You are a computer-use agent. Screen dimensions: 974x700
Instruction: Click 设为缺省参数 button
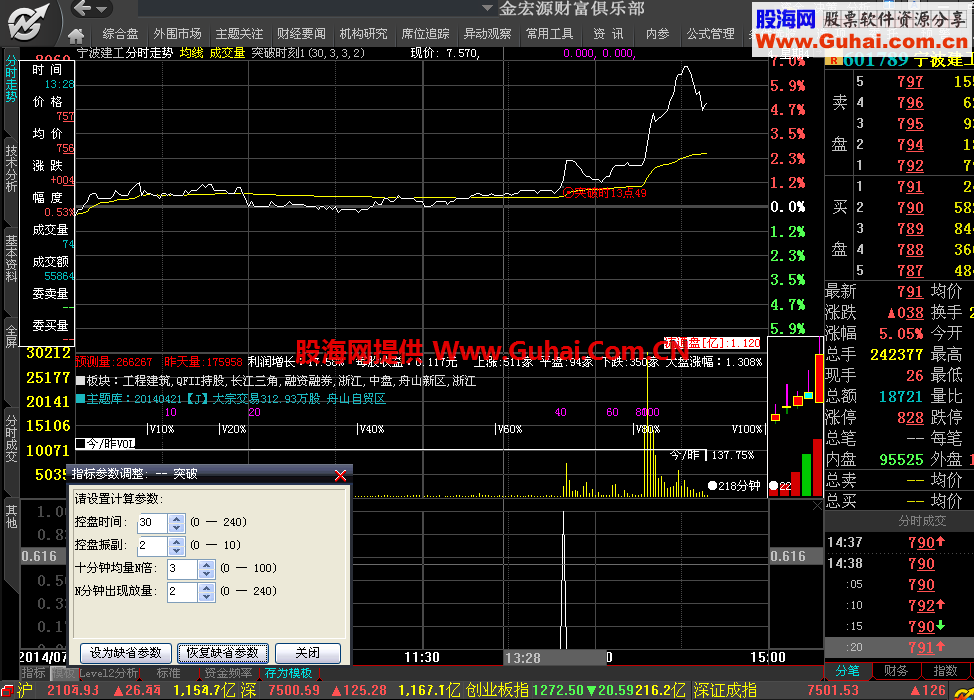(126, 653)
